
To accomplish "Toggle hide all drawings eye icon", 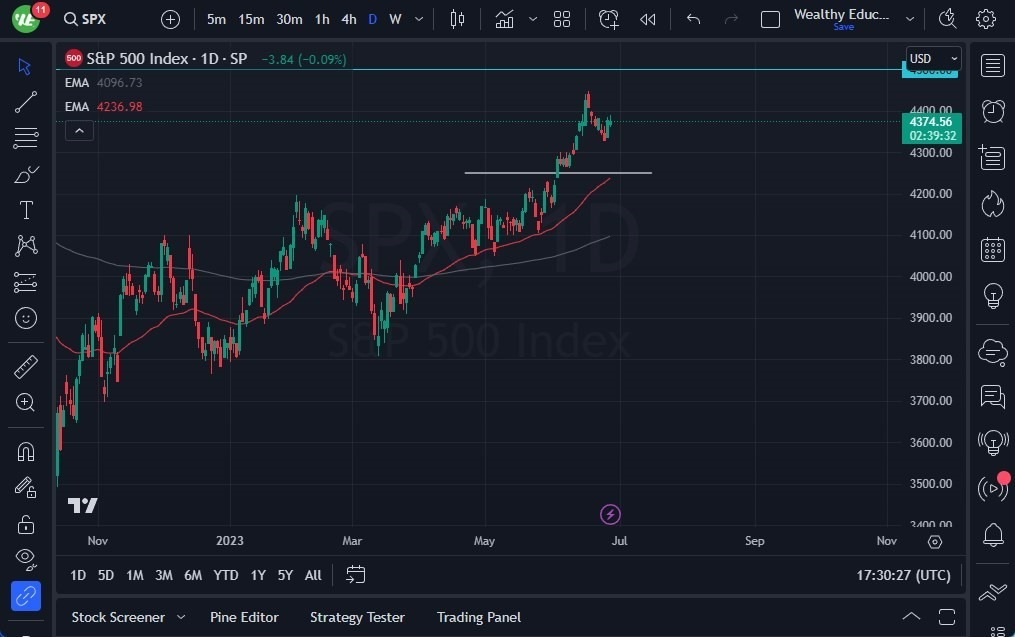I will click(26, 557).
